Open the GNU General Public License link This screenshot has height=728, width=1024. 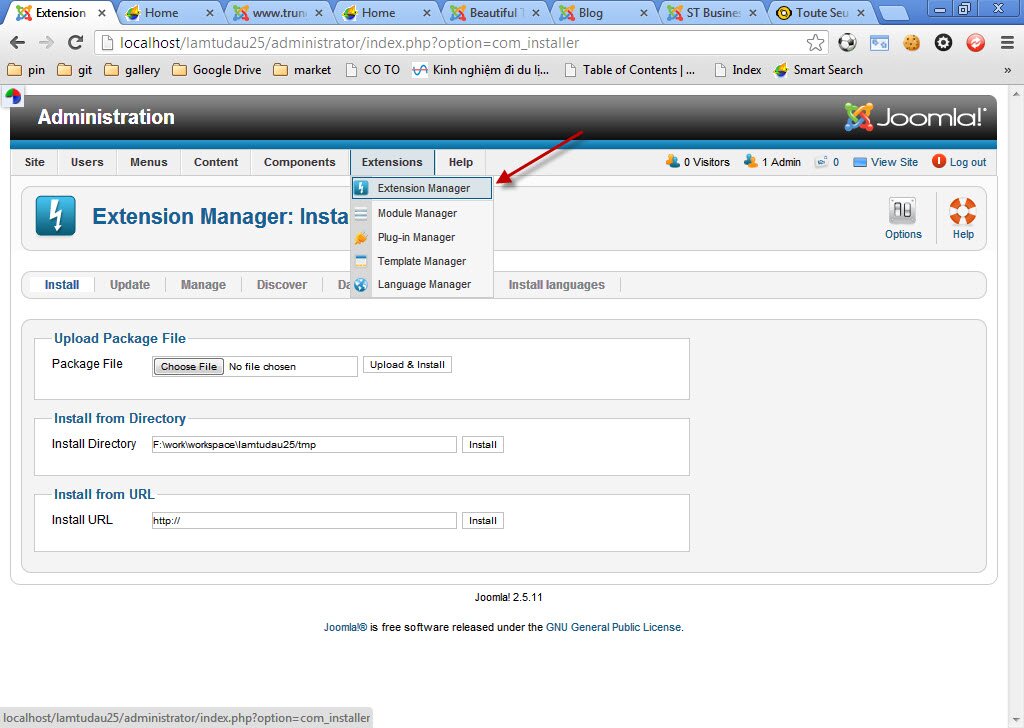pyautogui.click(x=613, y=628)
